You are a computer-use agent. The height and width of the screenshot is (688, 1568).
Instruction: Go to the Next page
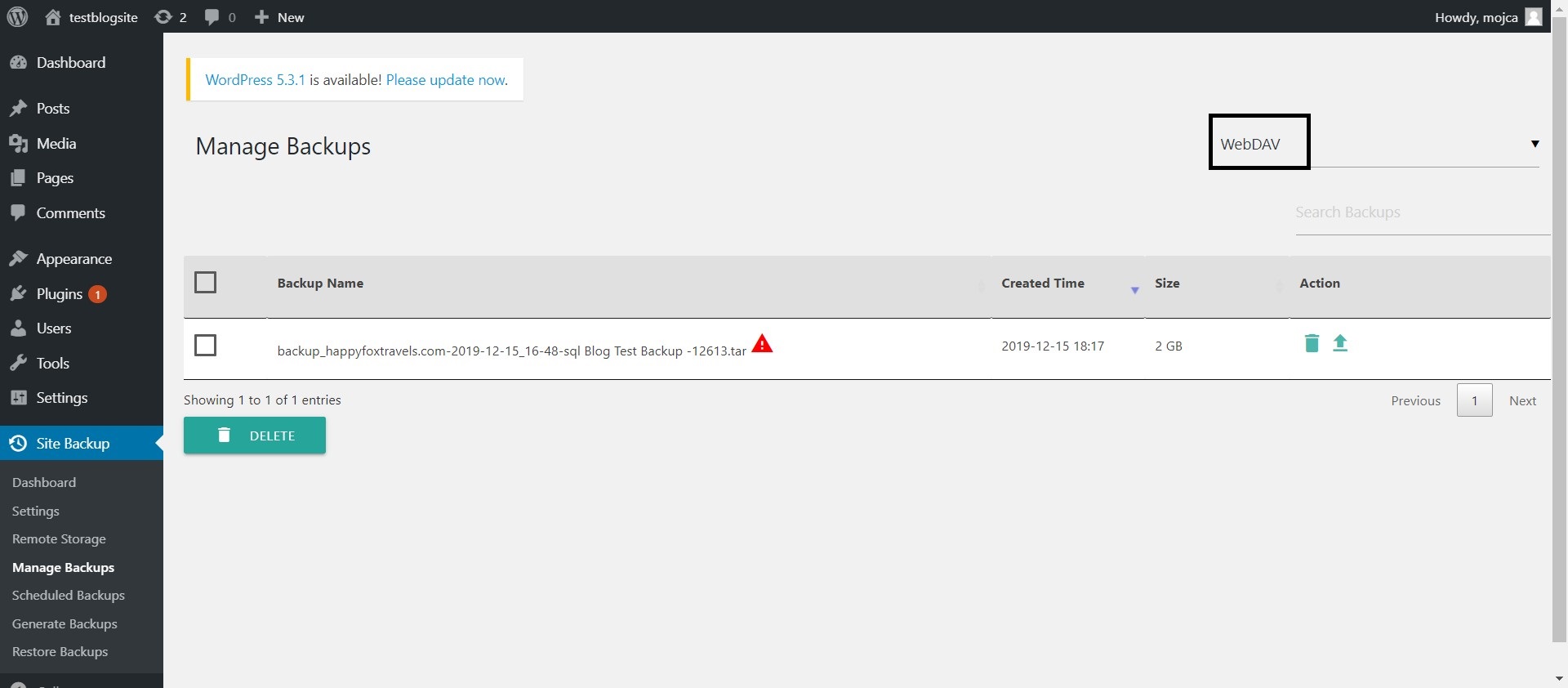1522,401
